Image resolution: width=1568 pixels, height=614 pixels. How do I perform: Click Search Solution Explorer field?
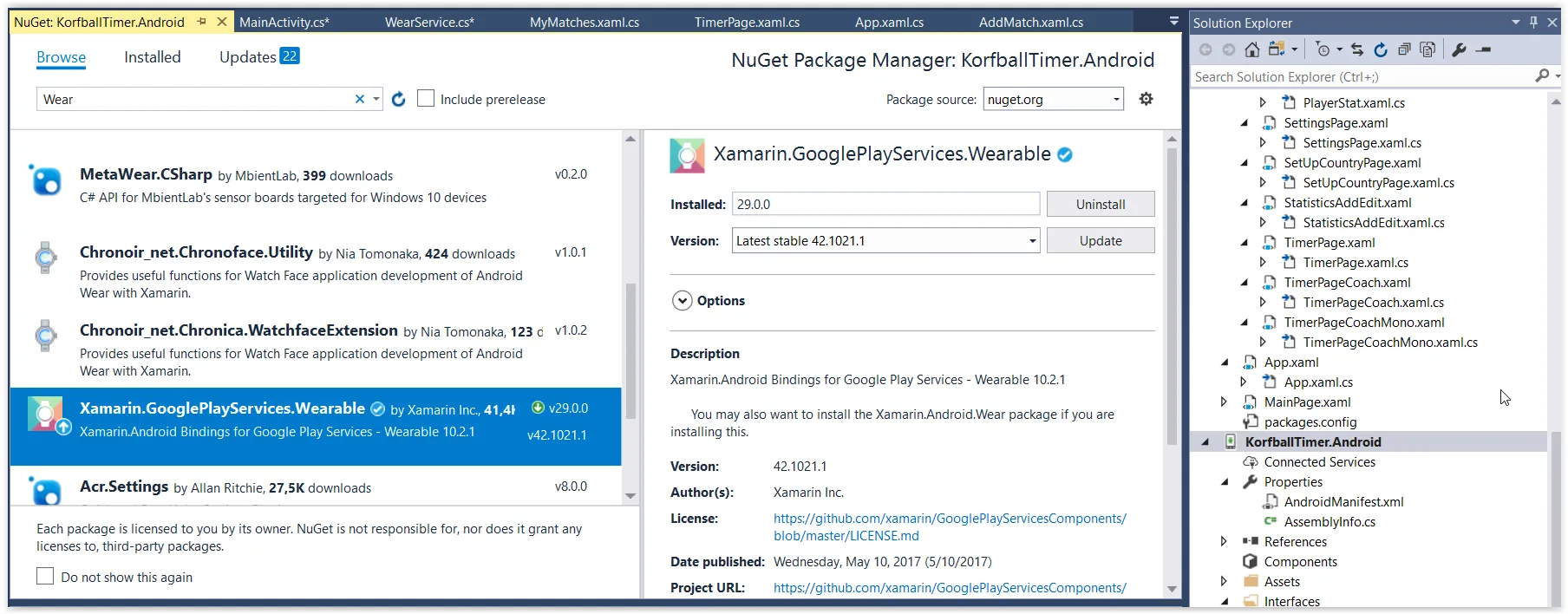[1362, 76]
